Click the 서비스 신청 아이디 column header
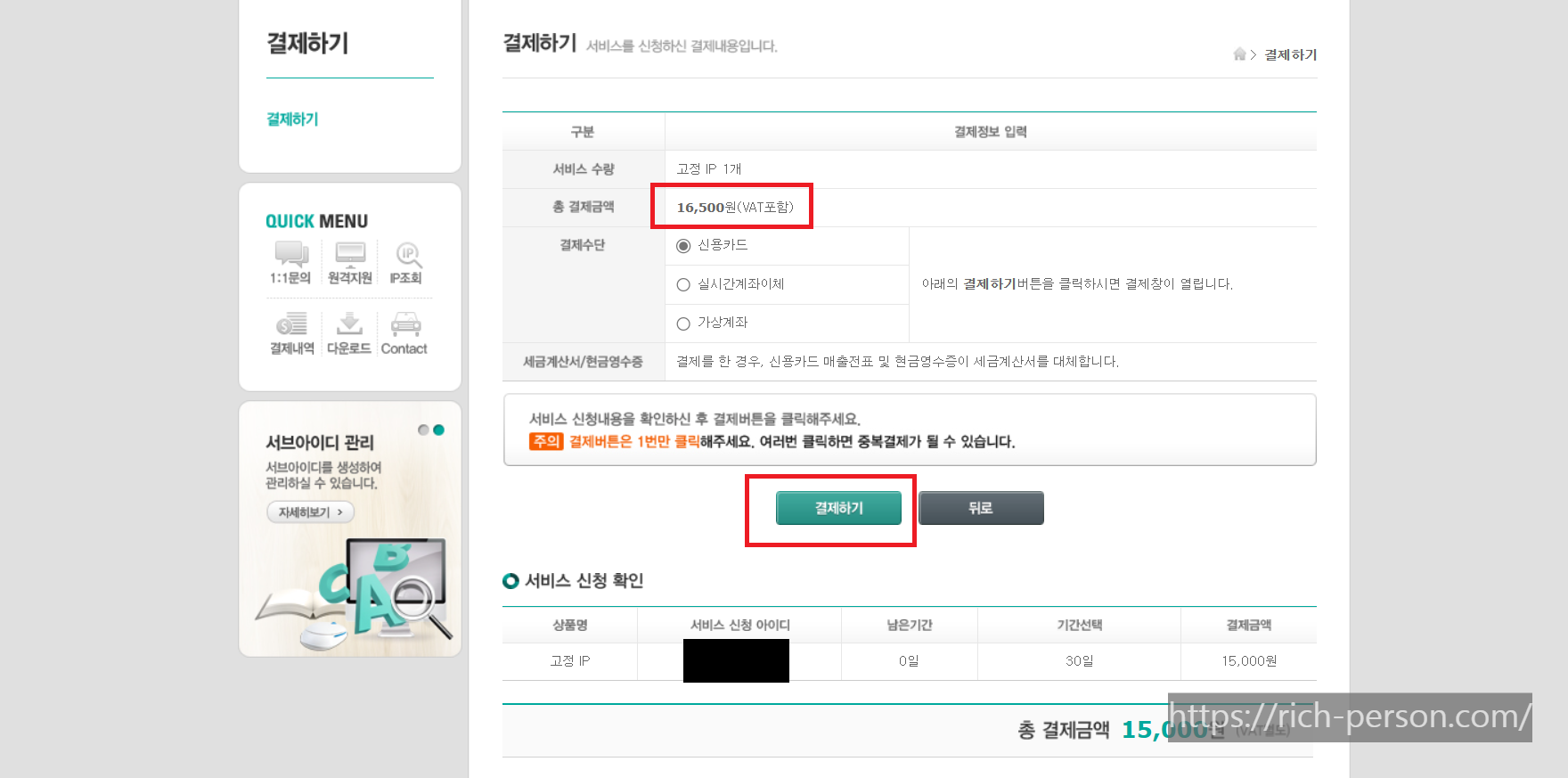The image size is (1568, 778). coord(739,626)
